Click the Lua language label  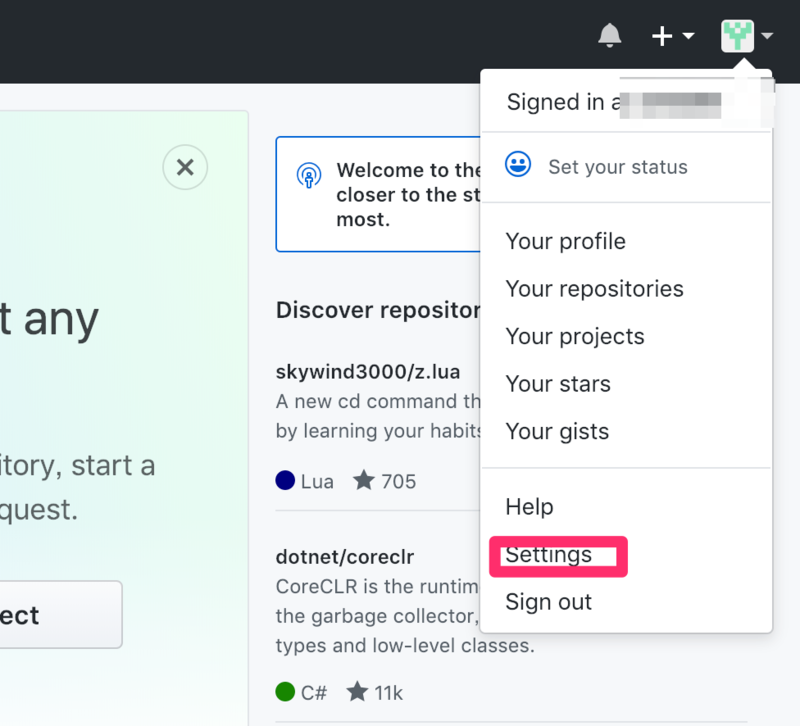coord(317,482)
